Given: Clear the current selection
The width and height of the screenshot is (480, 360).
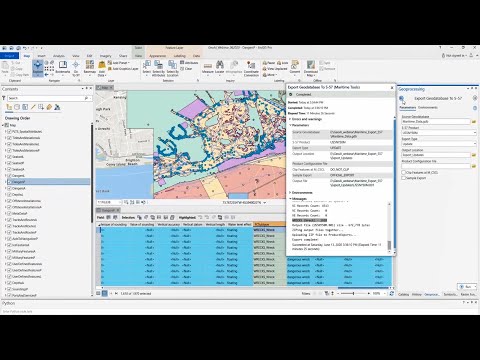Looking at the screenshot, I should 186,69.
